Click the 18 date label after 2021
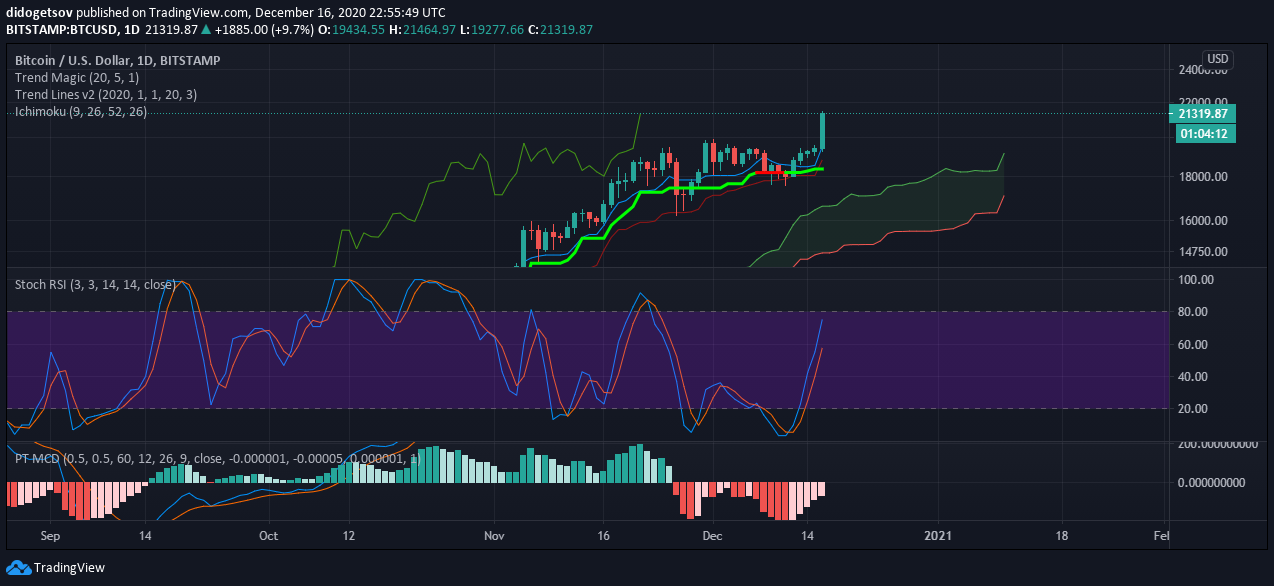 (x=1061, y=535)
